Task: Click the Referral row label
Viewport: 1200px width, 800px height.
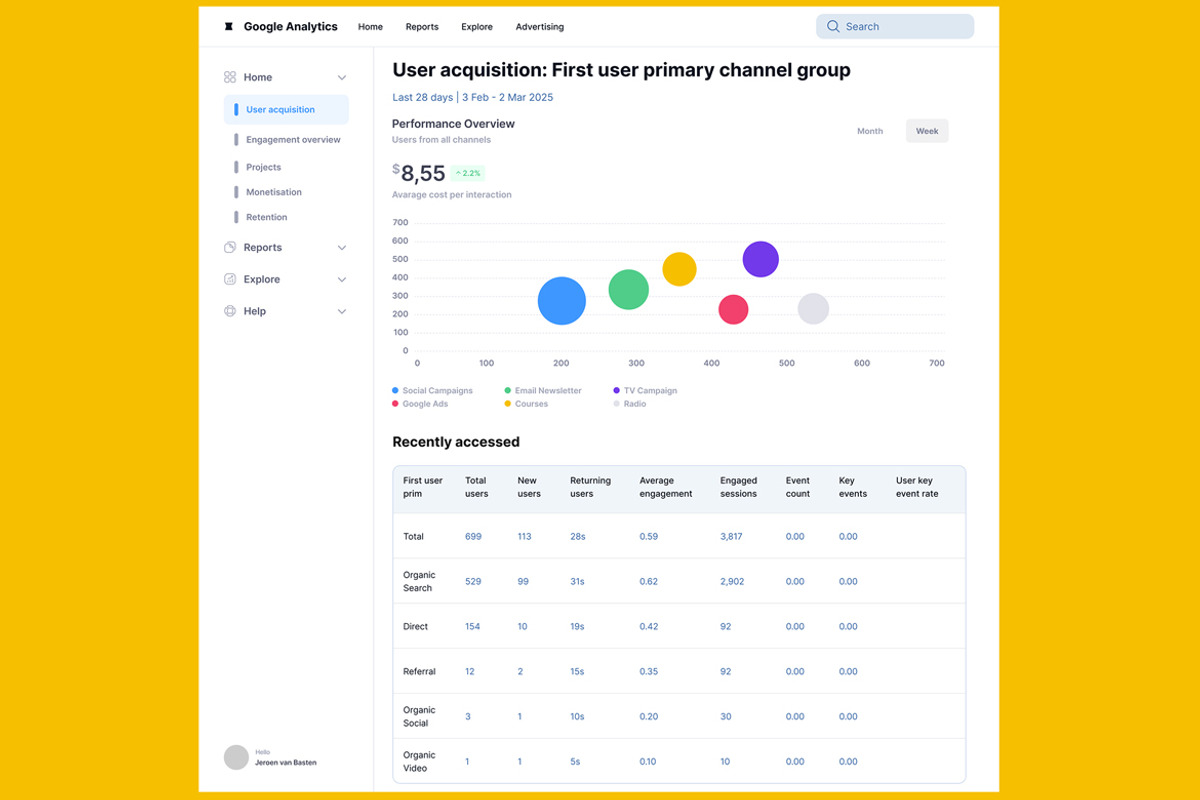Action: tap(419, 672)
